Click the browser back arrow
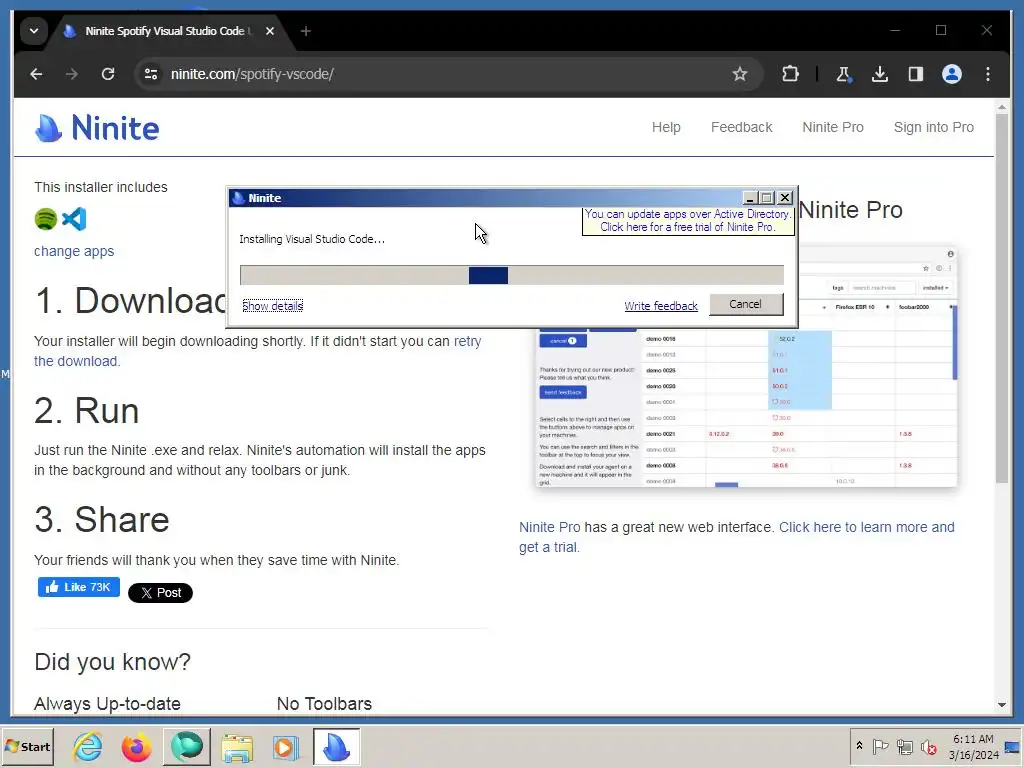1024x768 pixels. [37, 74]
